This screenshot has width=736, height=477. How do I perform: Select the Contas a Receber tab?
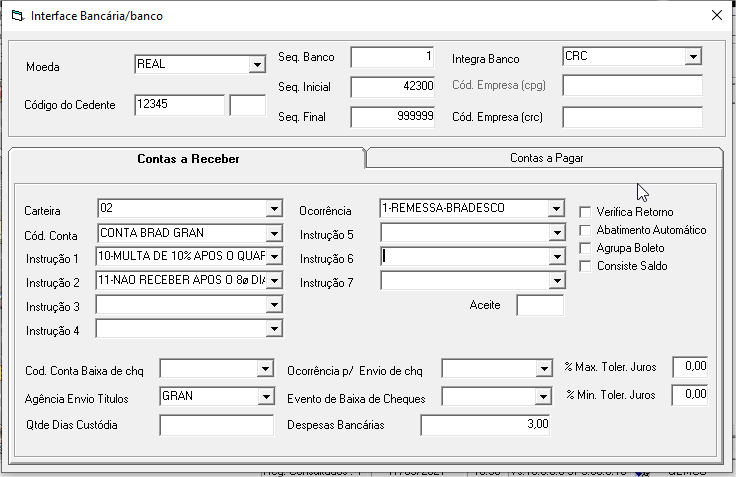pos(188,159)
